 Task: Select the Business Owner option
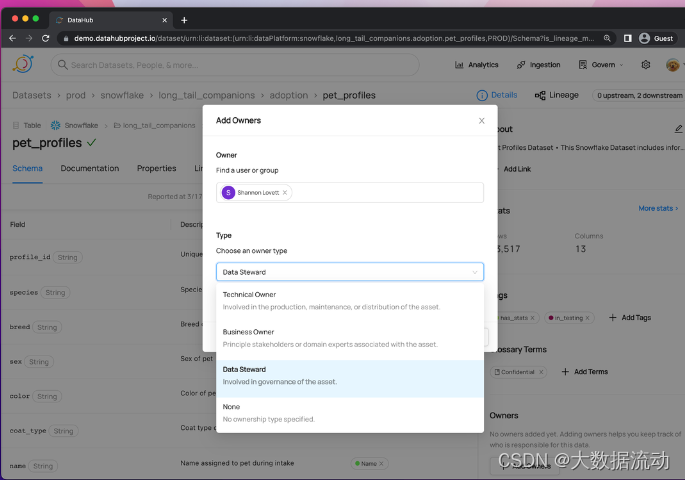tap(349, 338)
